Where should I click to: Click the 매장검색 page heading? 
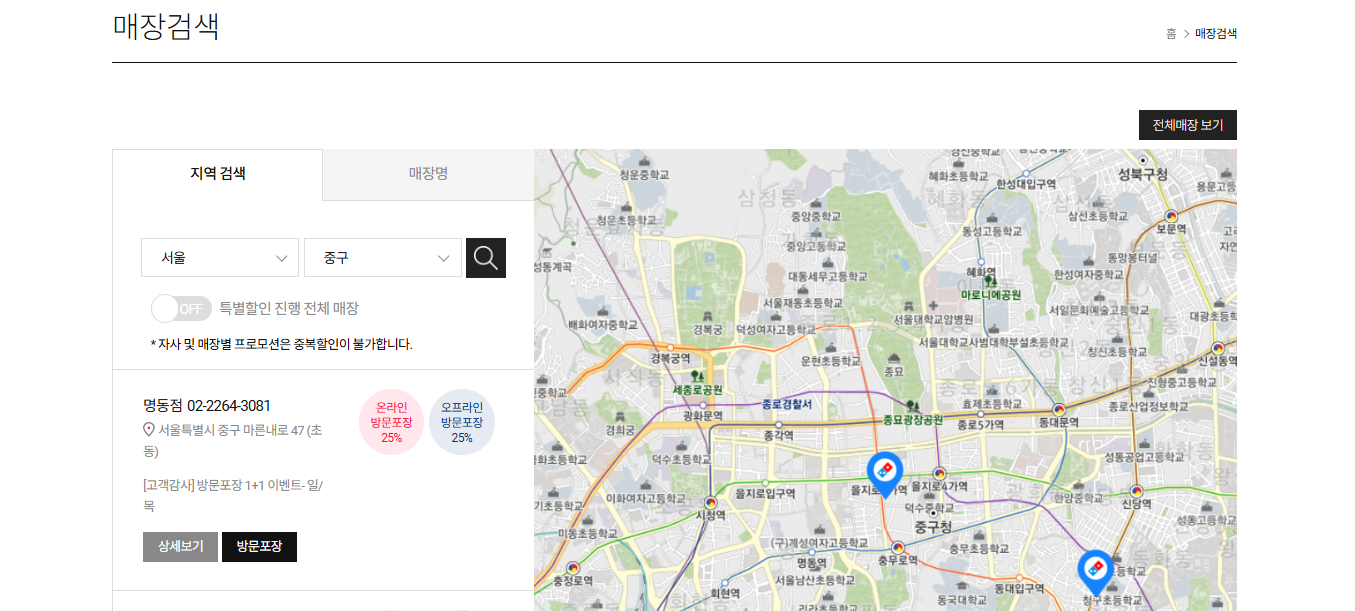click(166, 25)
